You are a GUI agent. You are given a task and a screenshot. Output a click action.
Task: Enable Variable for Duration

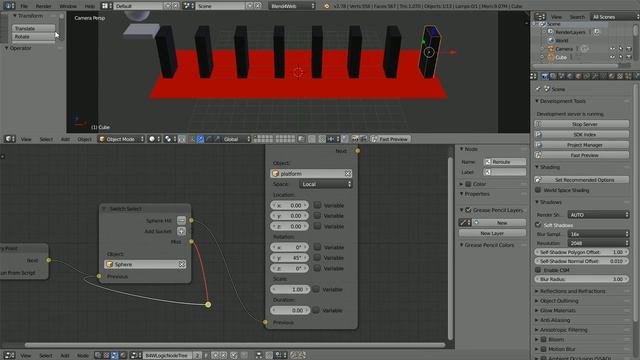[x=316, y=310]
